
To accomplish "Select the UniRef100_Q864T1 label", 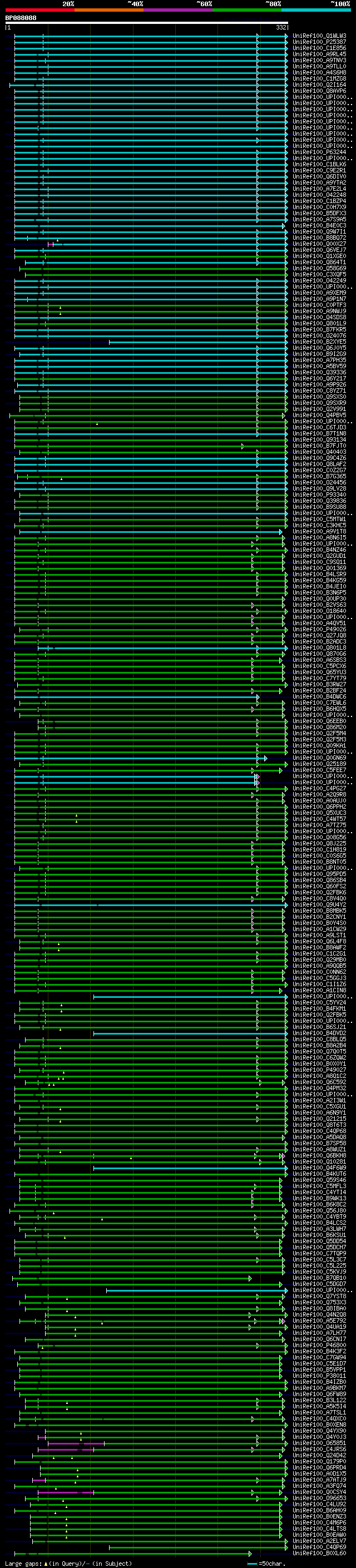I will (x=319, y=263).
